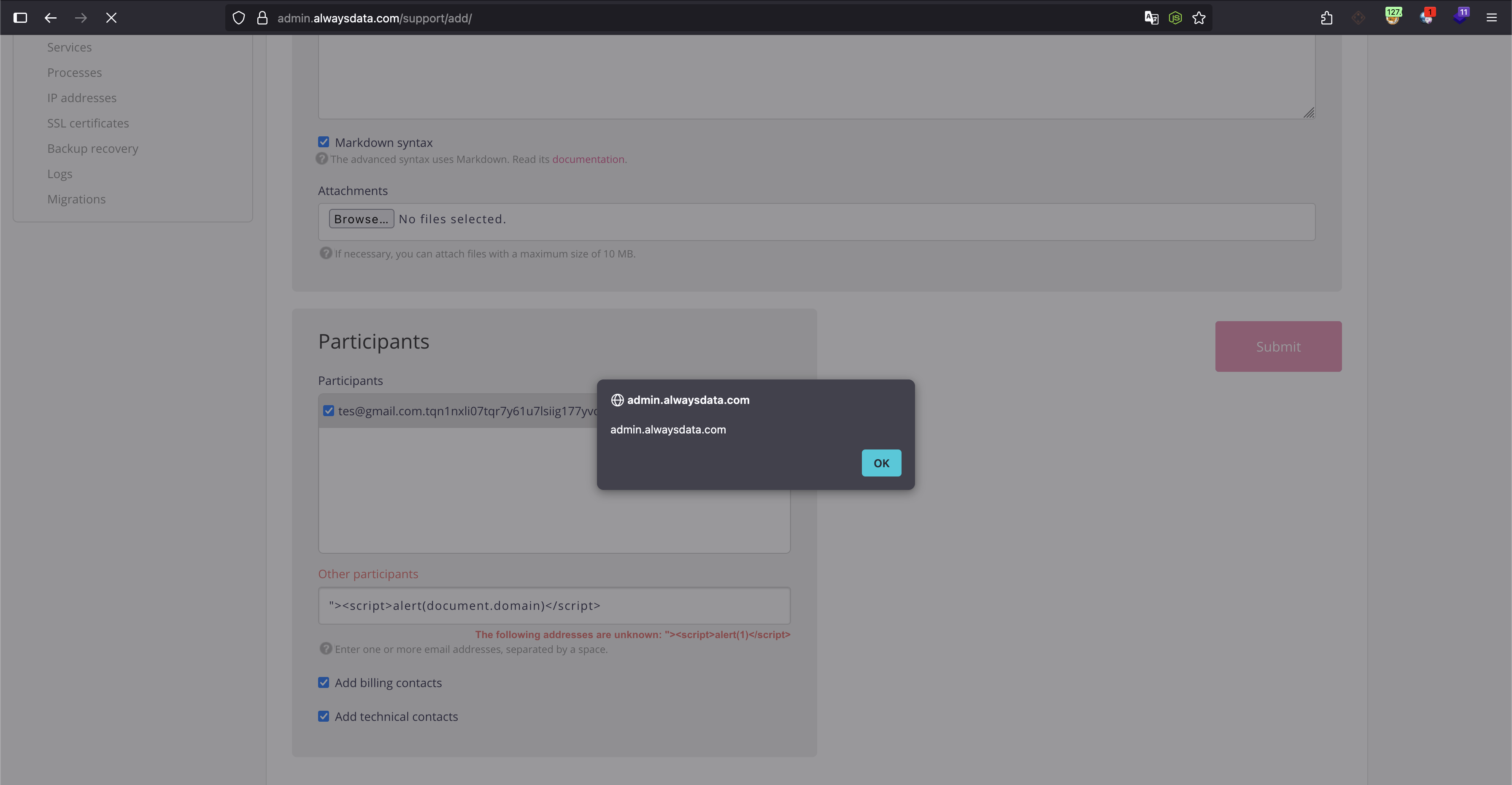1512x785 pixels.
Task: Click the tracking protection shield icon
Action: [238, 18]
